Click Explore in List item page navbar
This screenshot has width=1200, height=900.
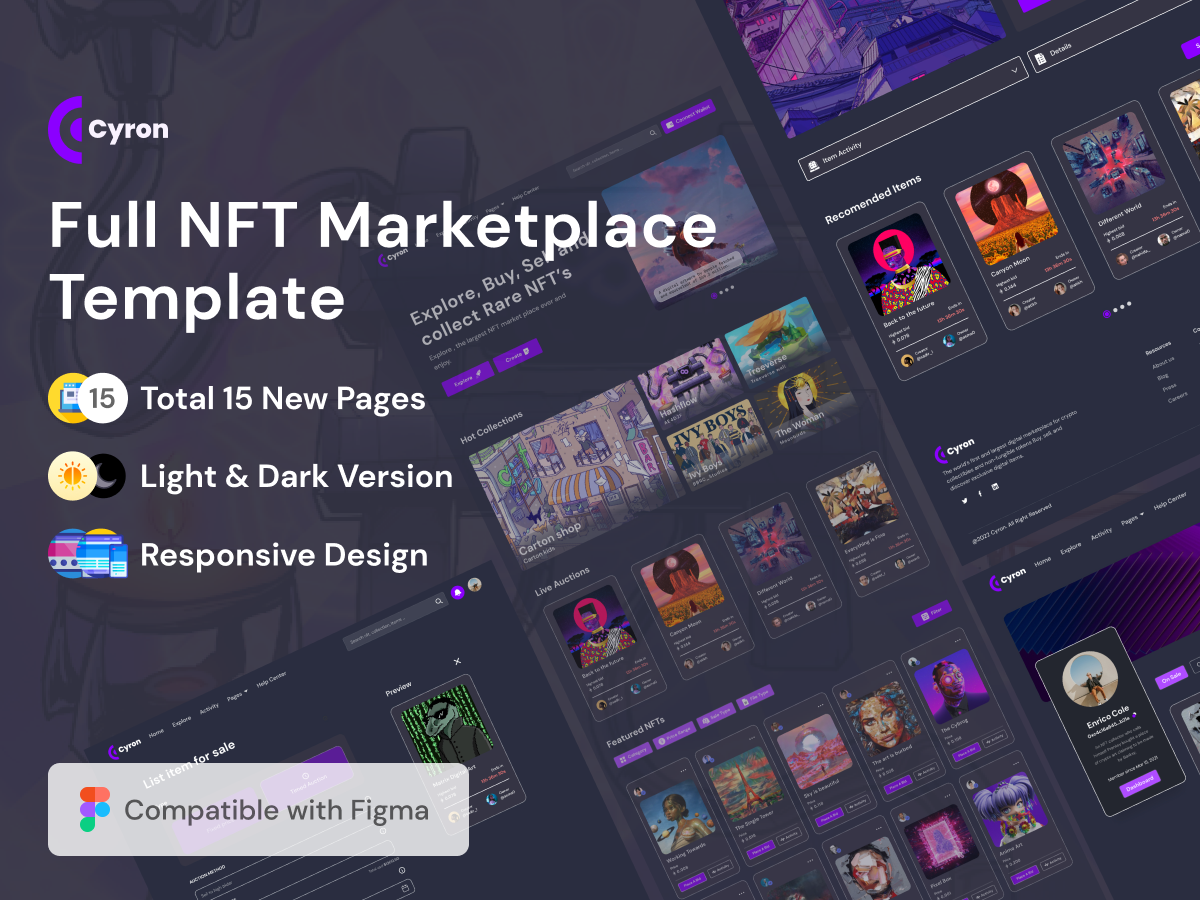[x=182, y=720]
